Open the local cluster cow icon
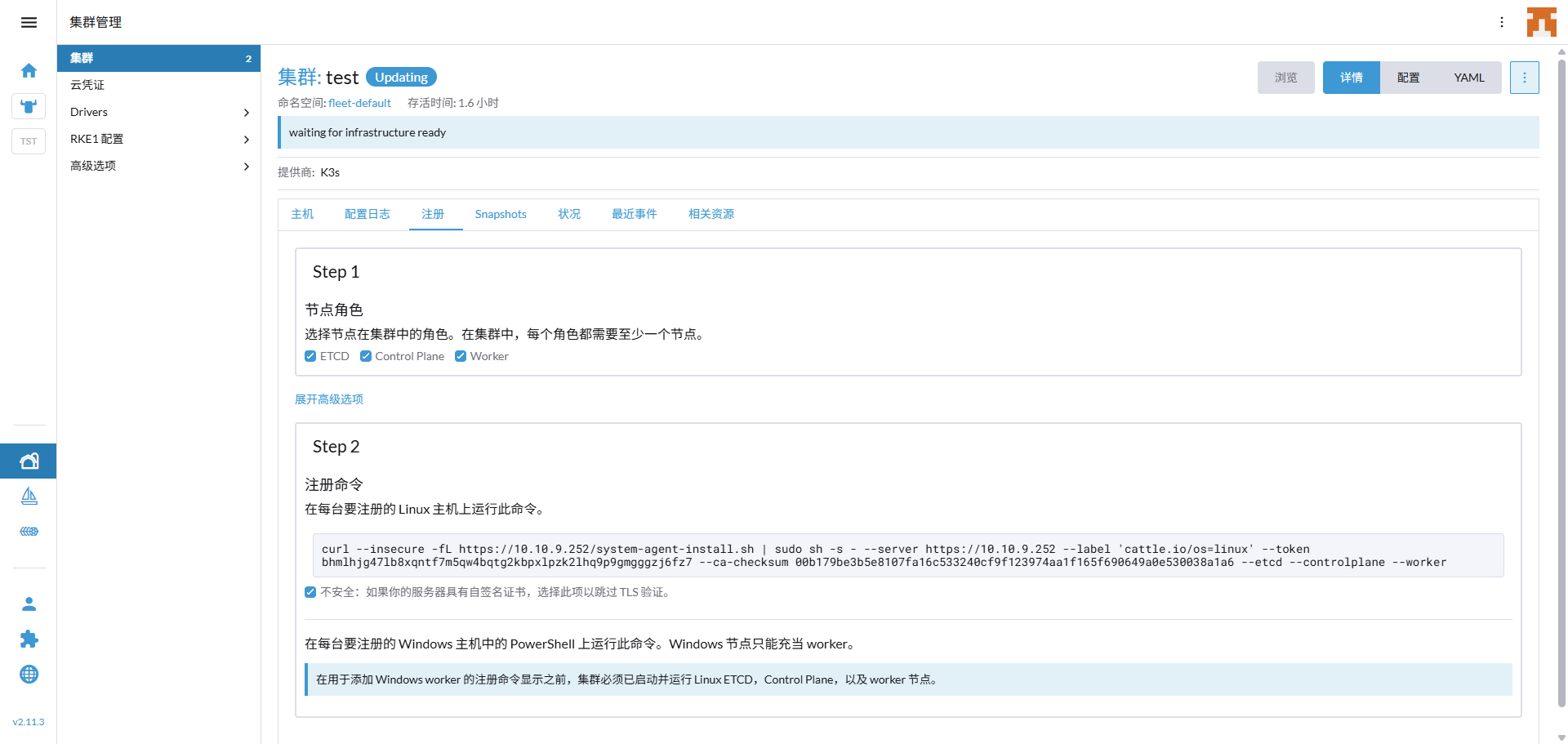 (x=29, y=106)
